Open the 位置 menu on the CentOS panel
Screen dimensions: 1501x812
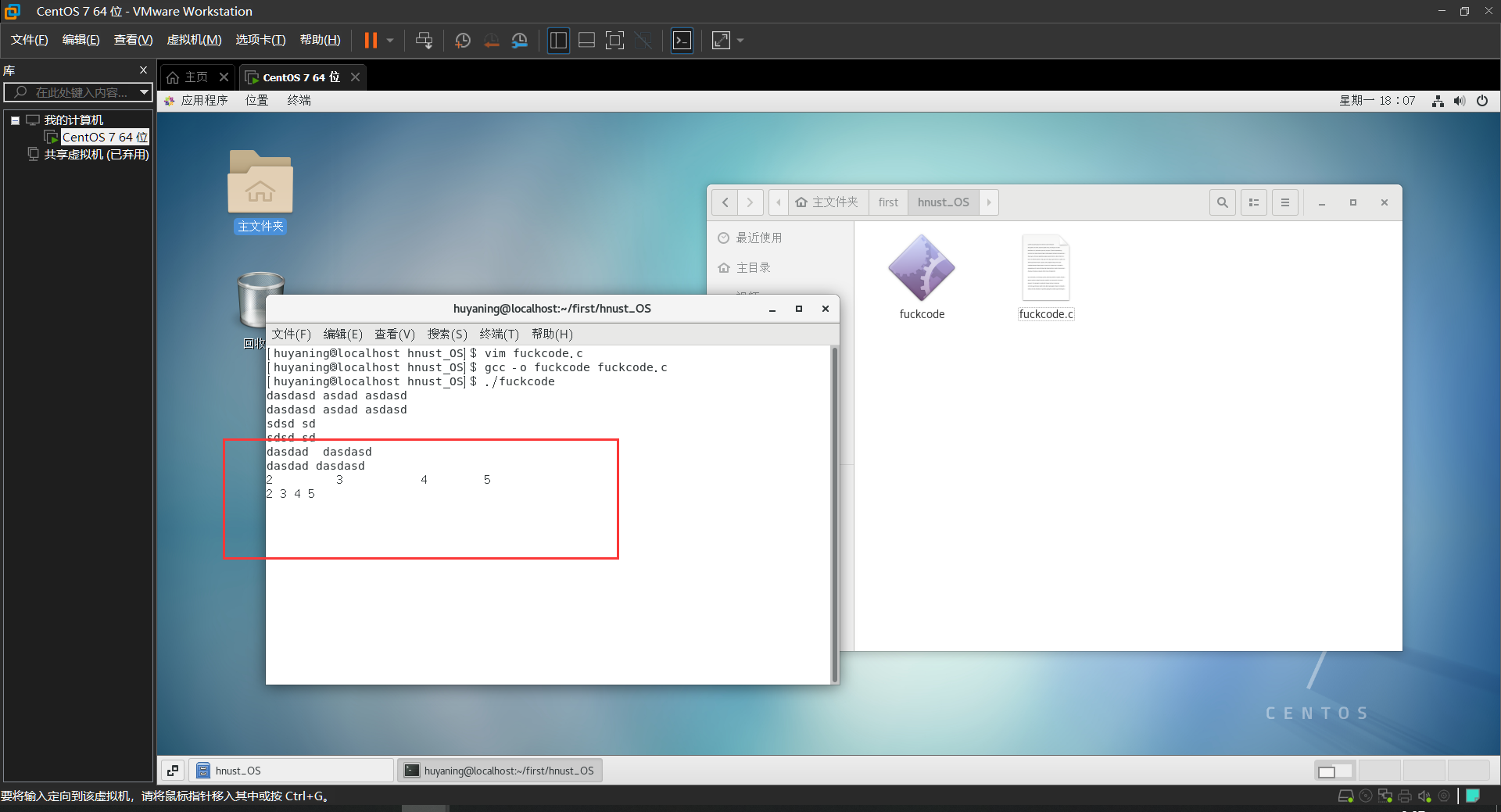pyautogui.click(x=256, y=100)
